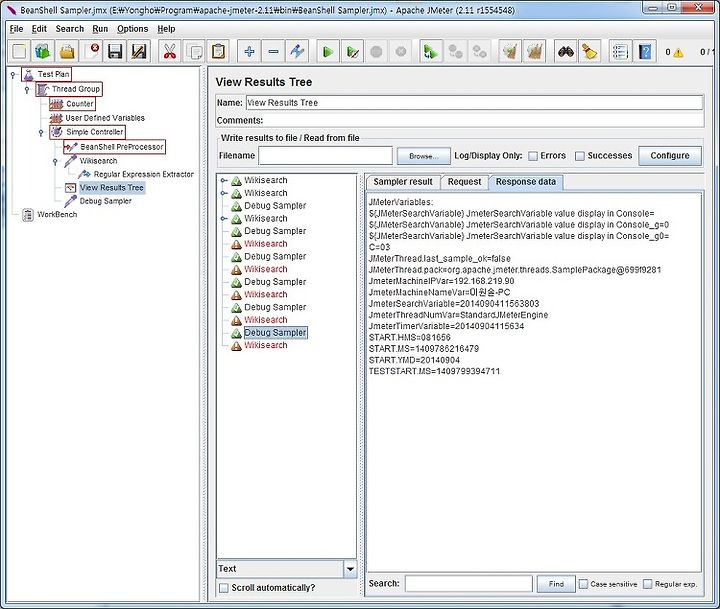Toggle Scroll automatically checkbox
This screenshot has width=720, height=609.
pos(224,588)
